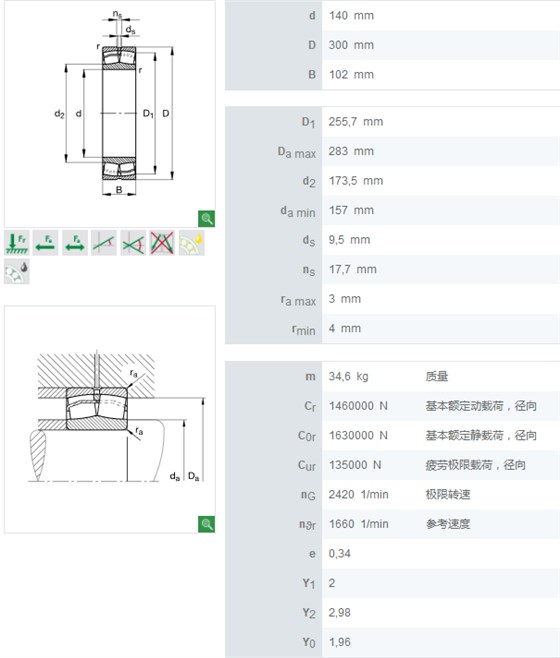Viewport: 560px width, 658px height.
Task: Click the D1 parameter label
Action: pyautogui.click(x=309, y=123)
